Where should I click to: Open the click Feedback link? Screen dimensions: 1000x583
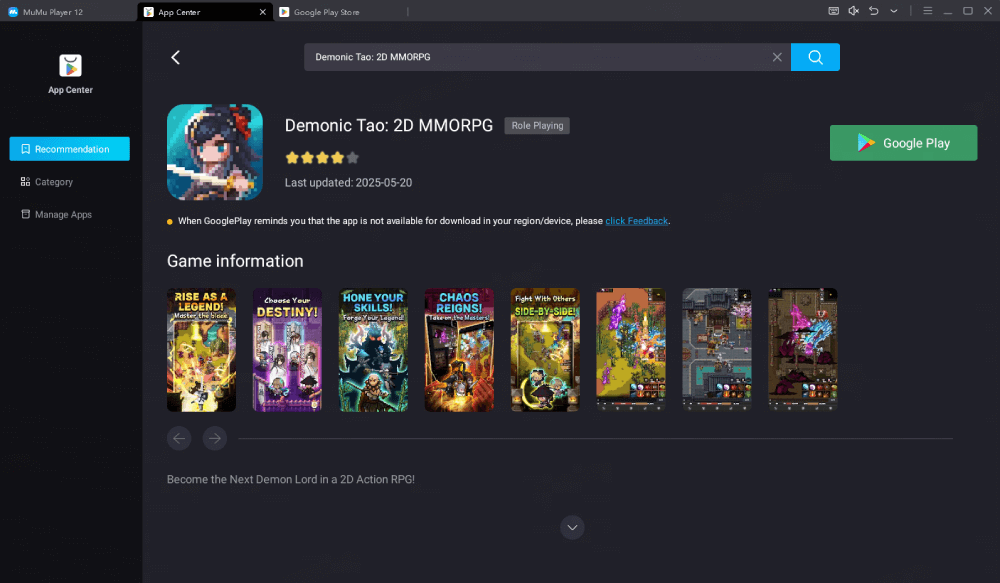click(636, 221)
